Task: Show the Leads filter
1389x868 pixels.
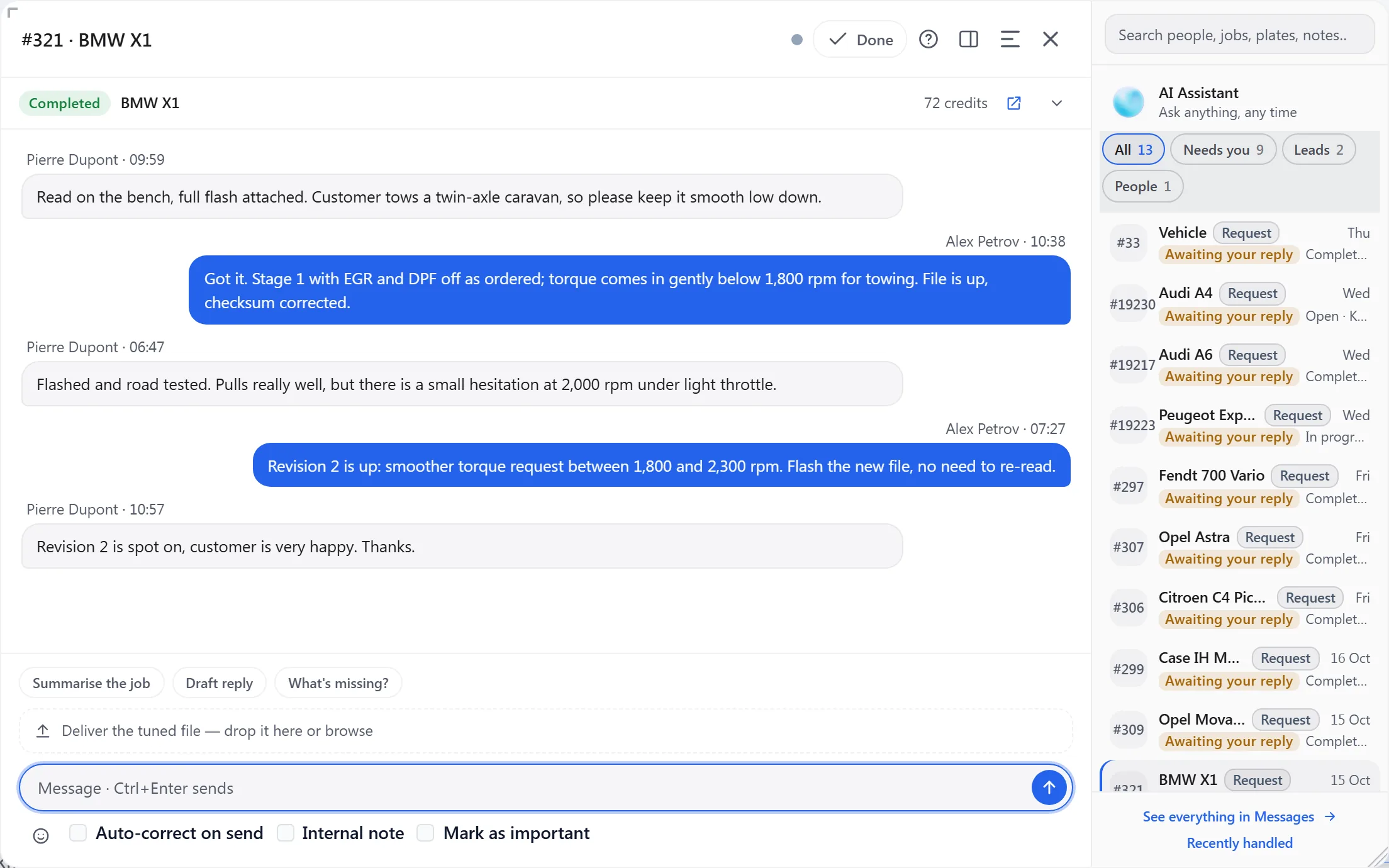Action: point(1319,150)
